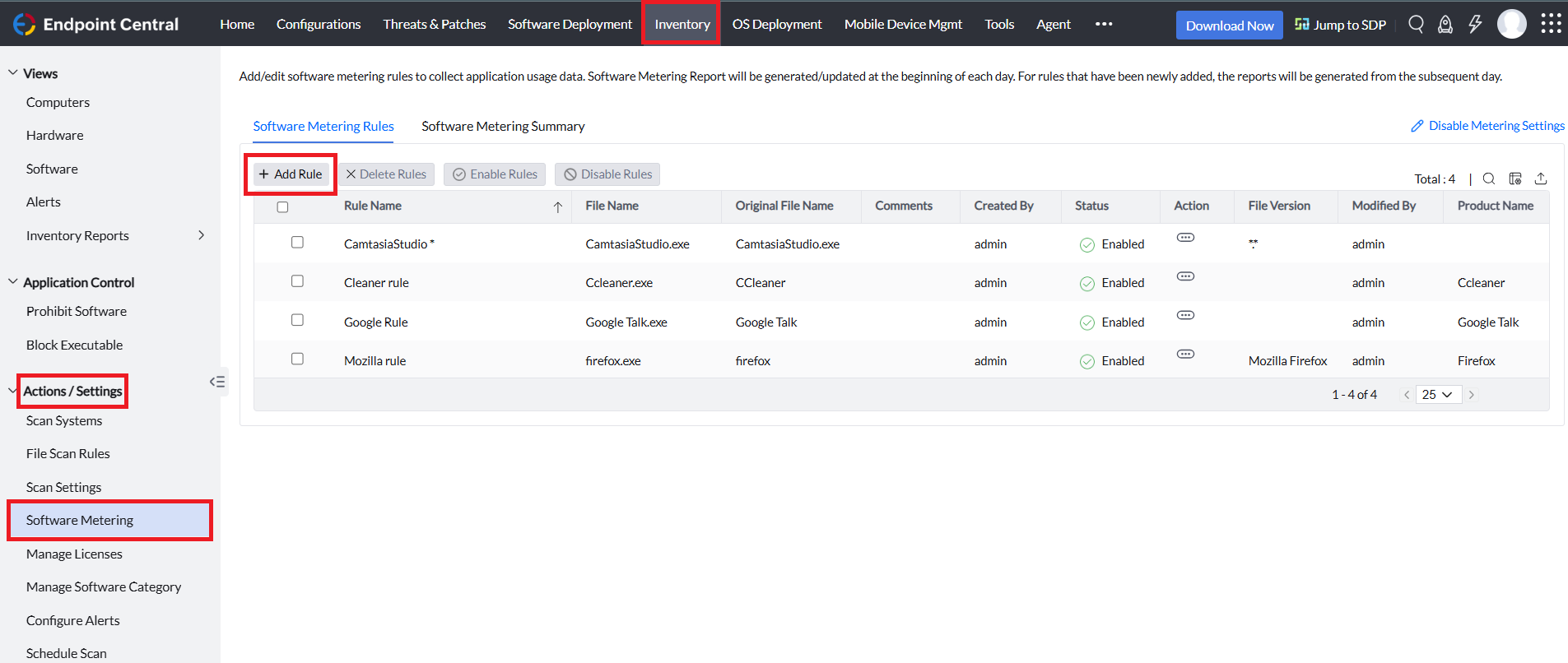Screen dimensions: 1568x663
Task: Click the export table icon
Action: tap(1541, 178)
